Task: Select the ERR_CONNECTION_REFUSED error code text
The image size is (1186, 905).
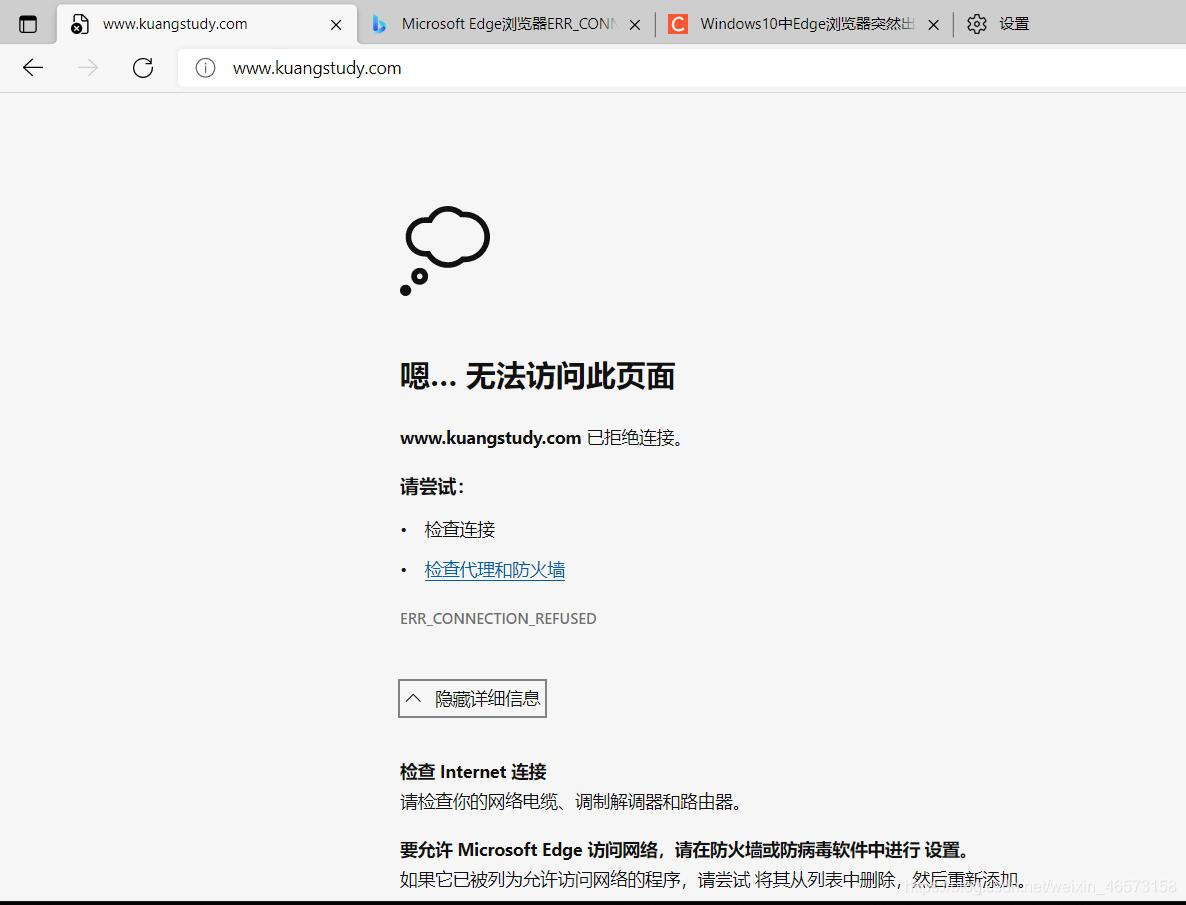Action: (498, 619)
